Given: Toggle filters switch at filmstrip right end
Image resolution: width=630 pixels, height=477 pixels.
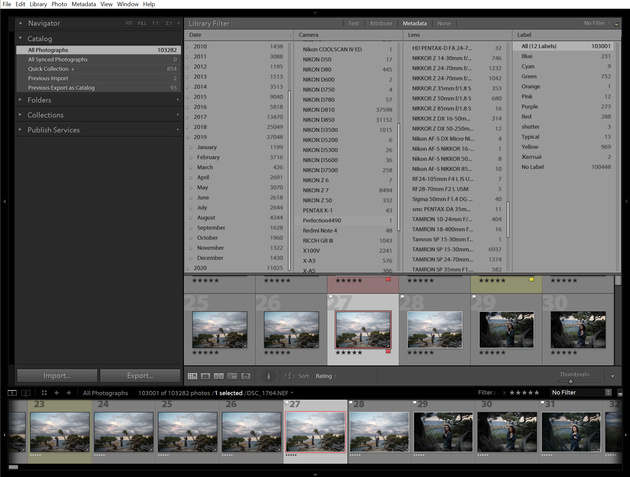Looking at the screenshot, I should [x=620, y=393].
